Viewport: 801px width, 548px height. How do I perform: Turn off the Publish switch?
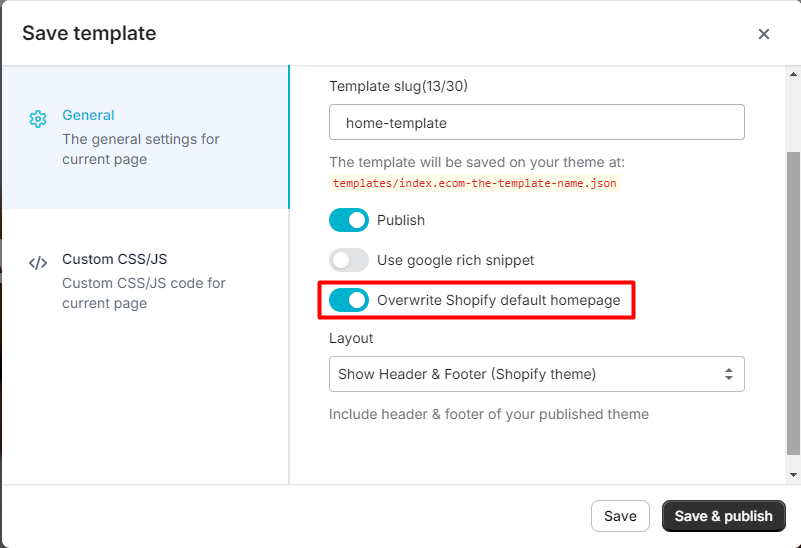[x=349, y=220]
